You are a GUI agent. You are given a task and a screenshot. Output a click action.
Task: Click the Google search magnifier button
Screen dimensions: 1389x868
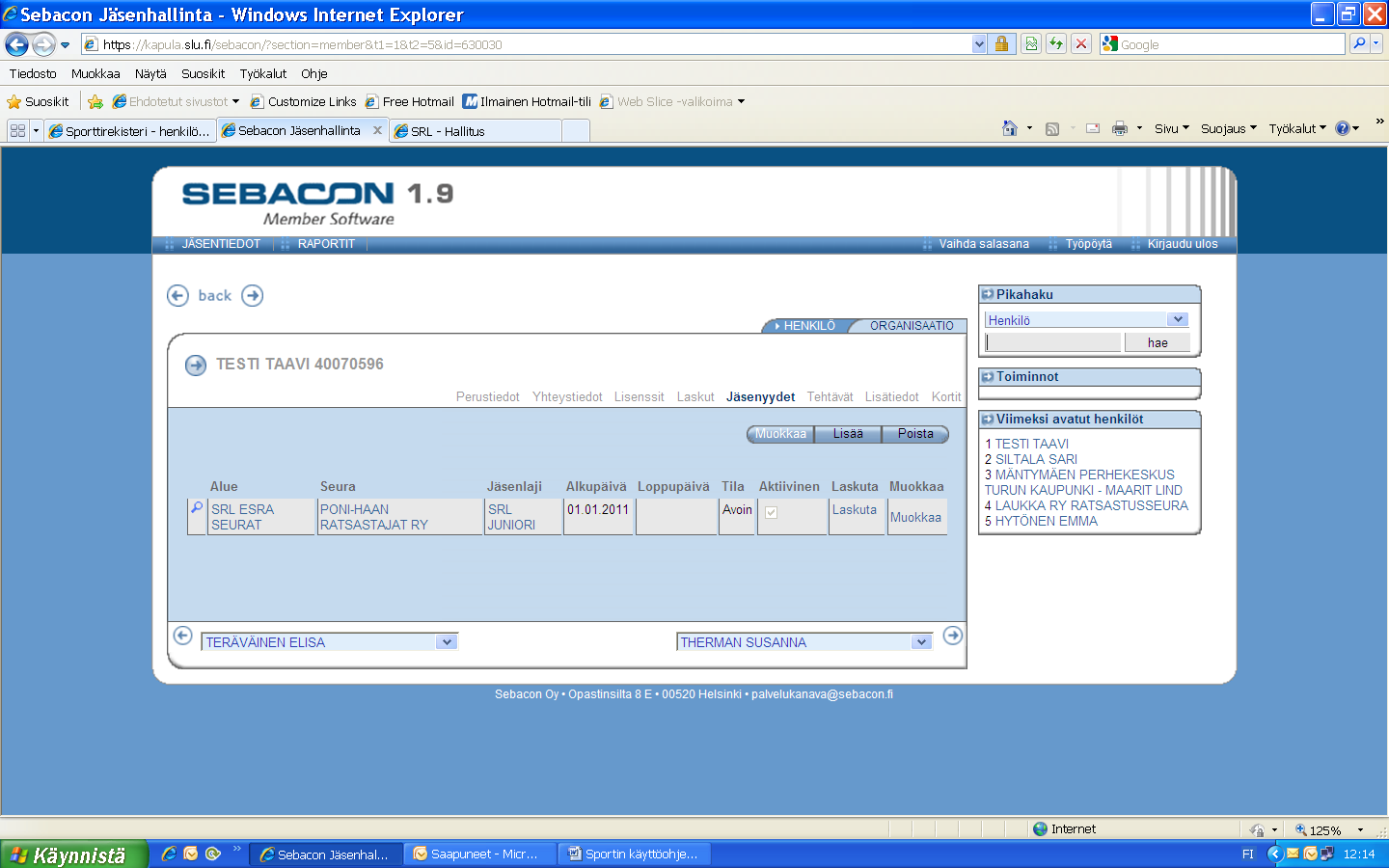click(x=1359, y=43)
